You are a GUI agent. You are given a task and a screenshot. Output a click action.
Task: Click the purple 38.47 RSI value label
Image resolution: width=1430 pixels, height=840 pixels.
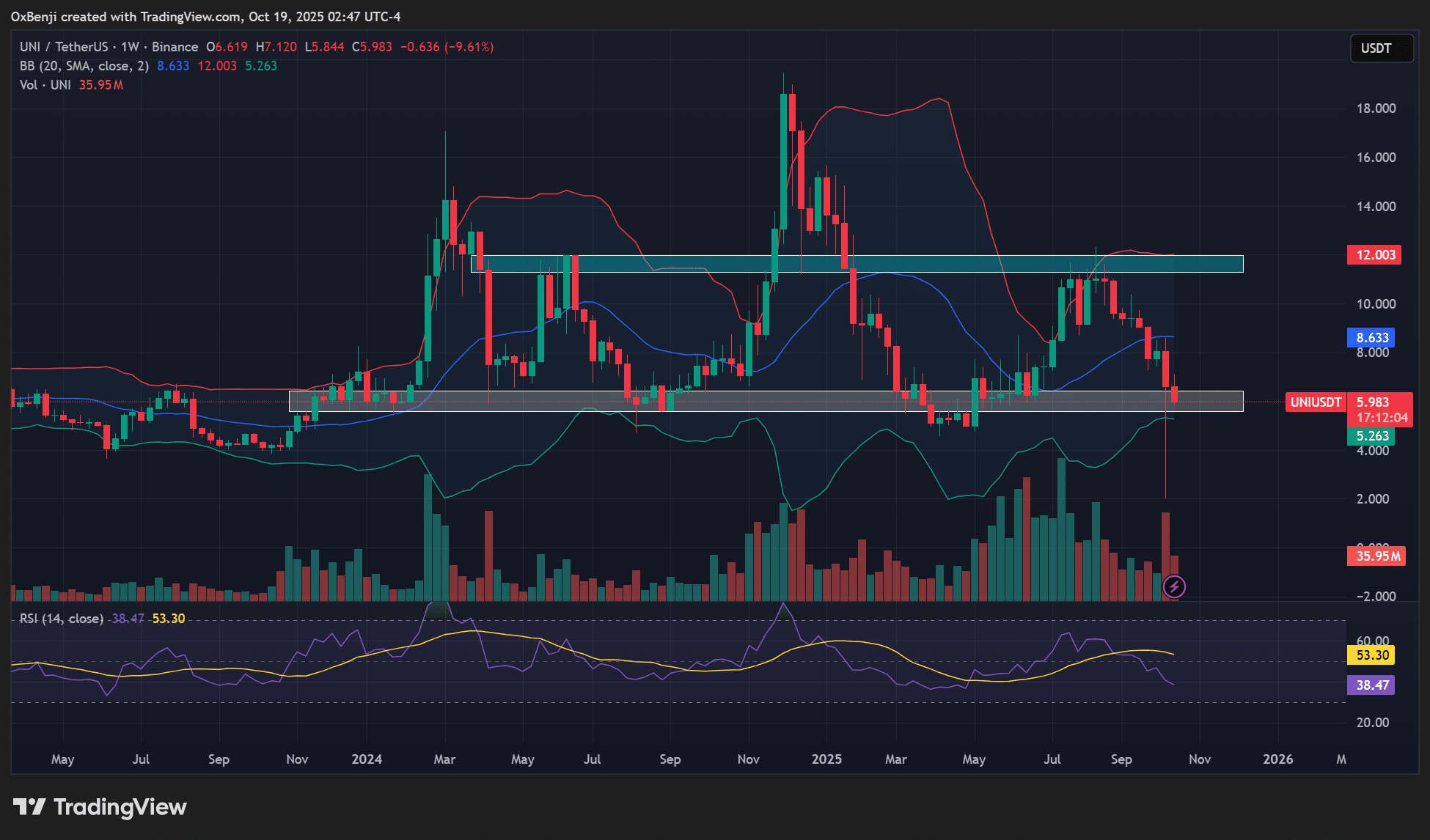(x=1372, y=685)
